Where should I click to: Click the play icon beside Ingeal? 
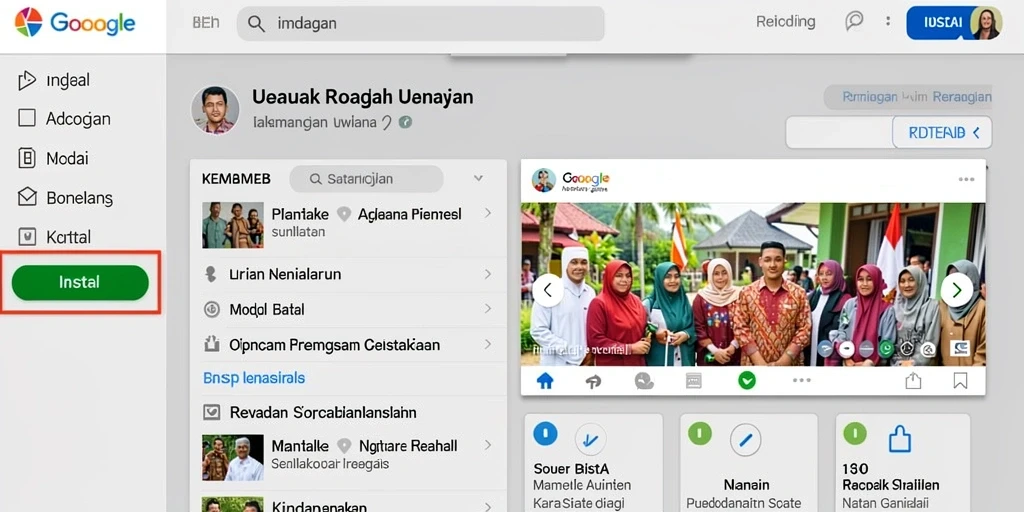[26, 80]
